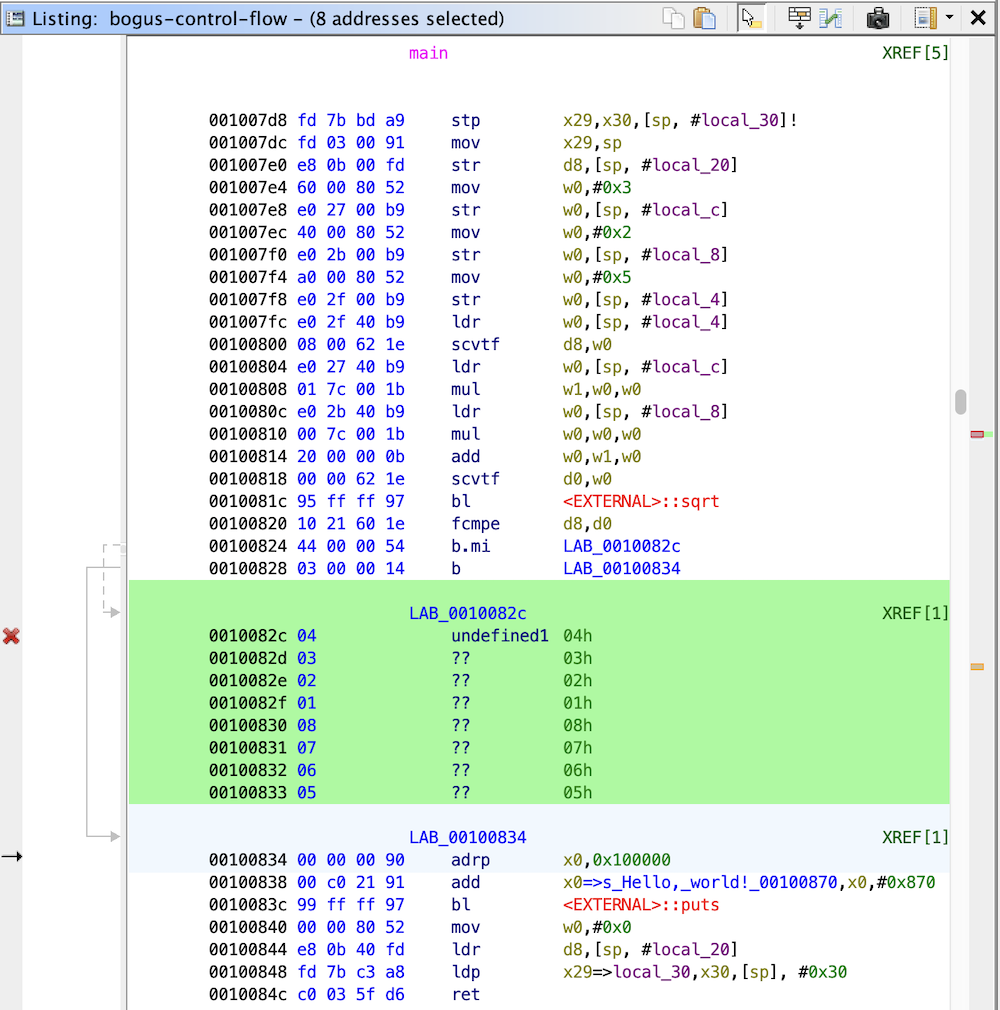Click the black arrow cursor marker in margin
Viewport: 1000px width, 1010px height.
tap(12, 856)
